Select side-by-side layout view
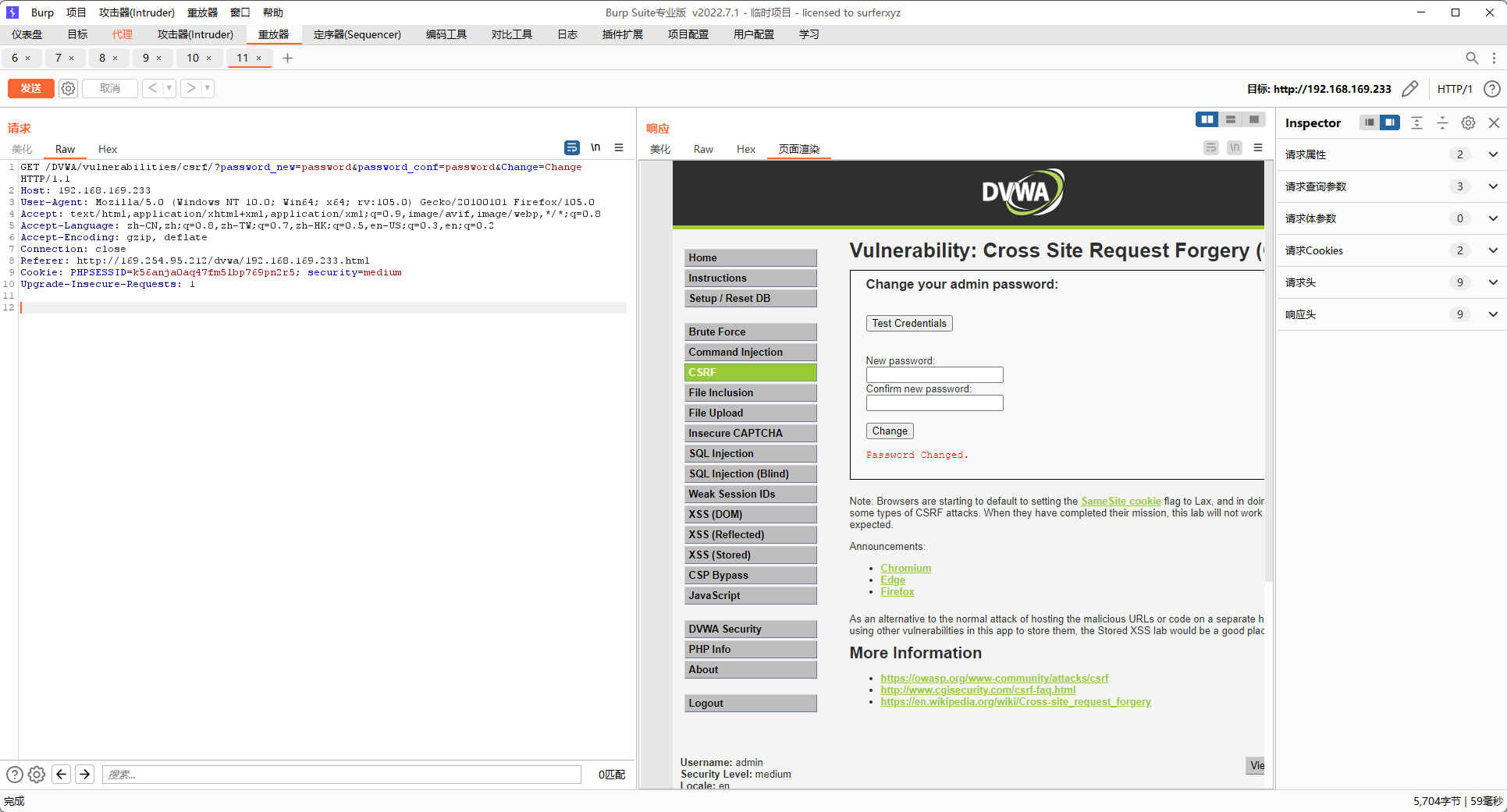Screen dimensions: 1507x812 1207,119
